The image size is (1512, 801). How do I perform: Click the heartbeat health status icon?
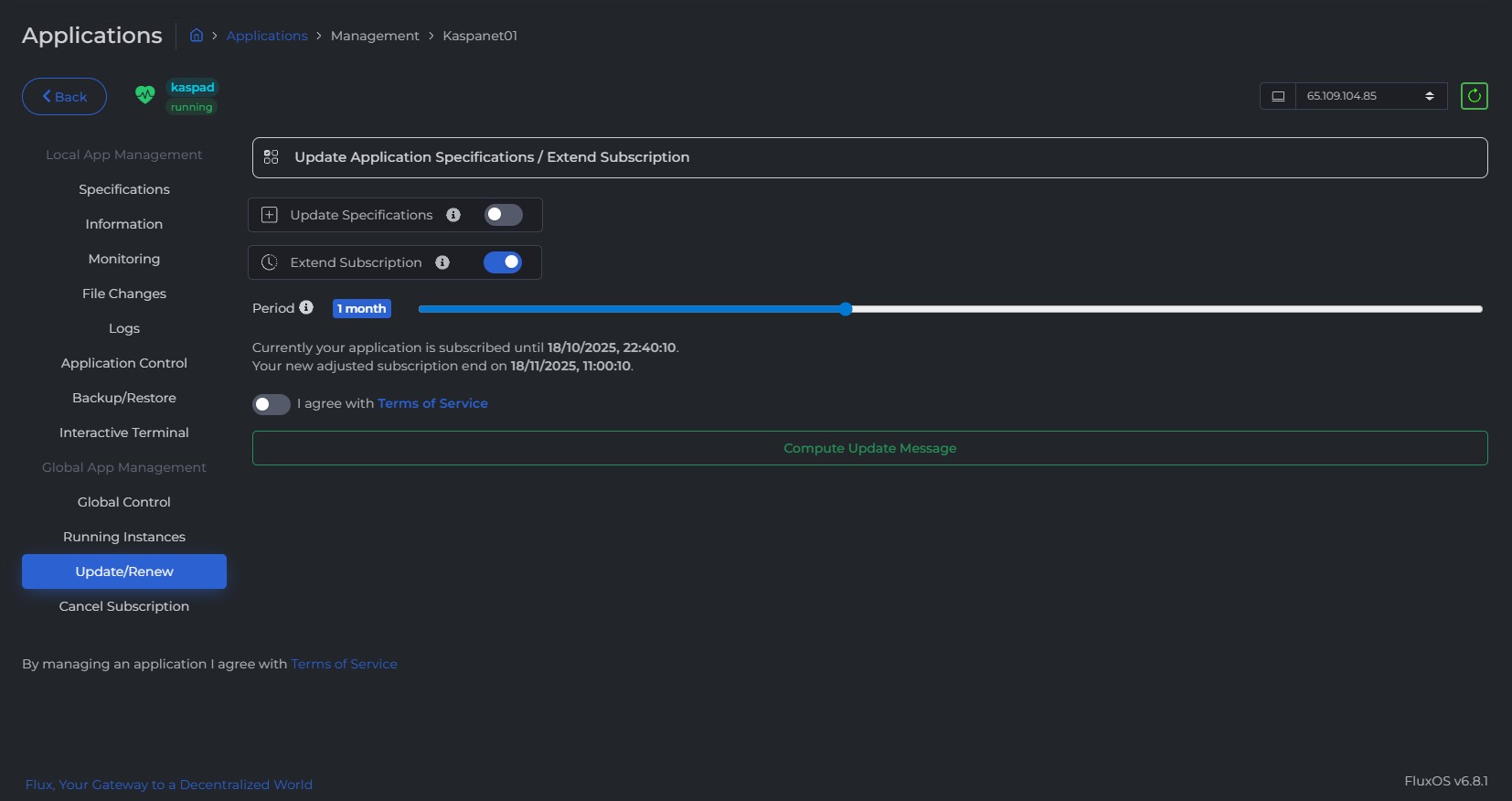click(145, 95)
